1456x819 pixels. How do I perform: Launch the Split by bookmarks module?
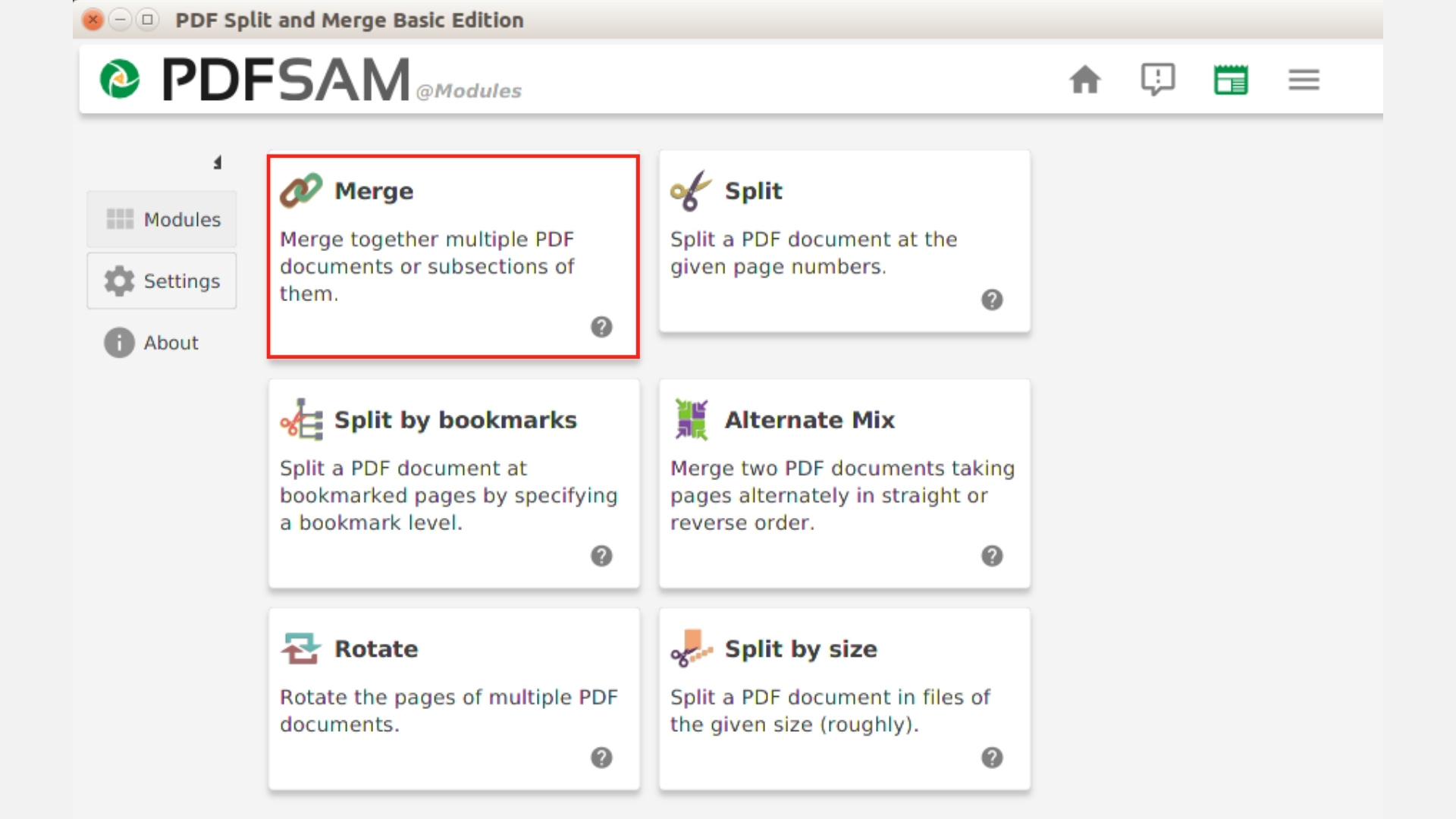click(453, 483)
